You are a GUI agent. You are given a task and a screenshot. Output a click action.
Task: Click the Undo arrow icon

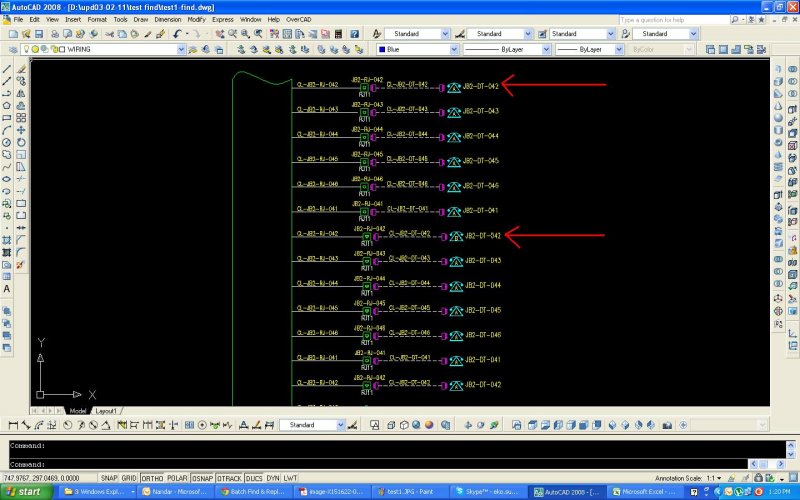coord(178,34)
